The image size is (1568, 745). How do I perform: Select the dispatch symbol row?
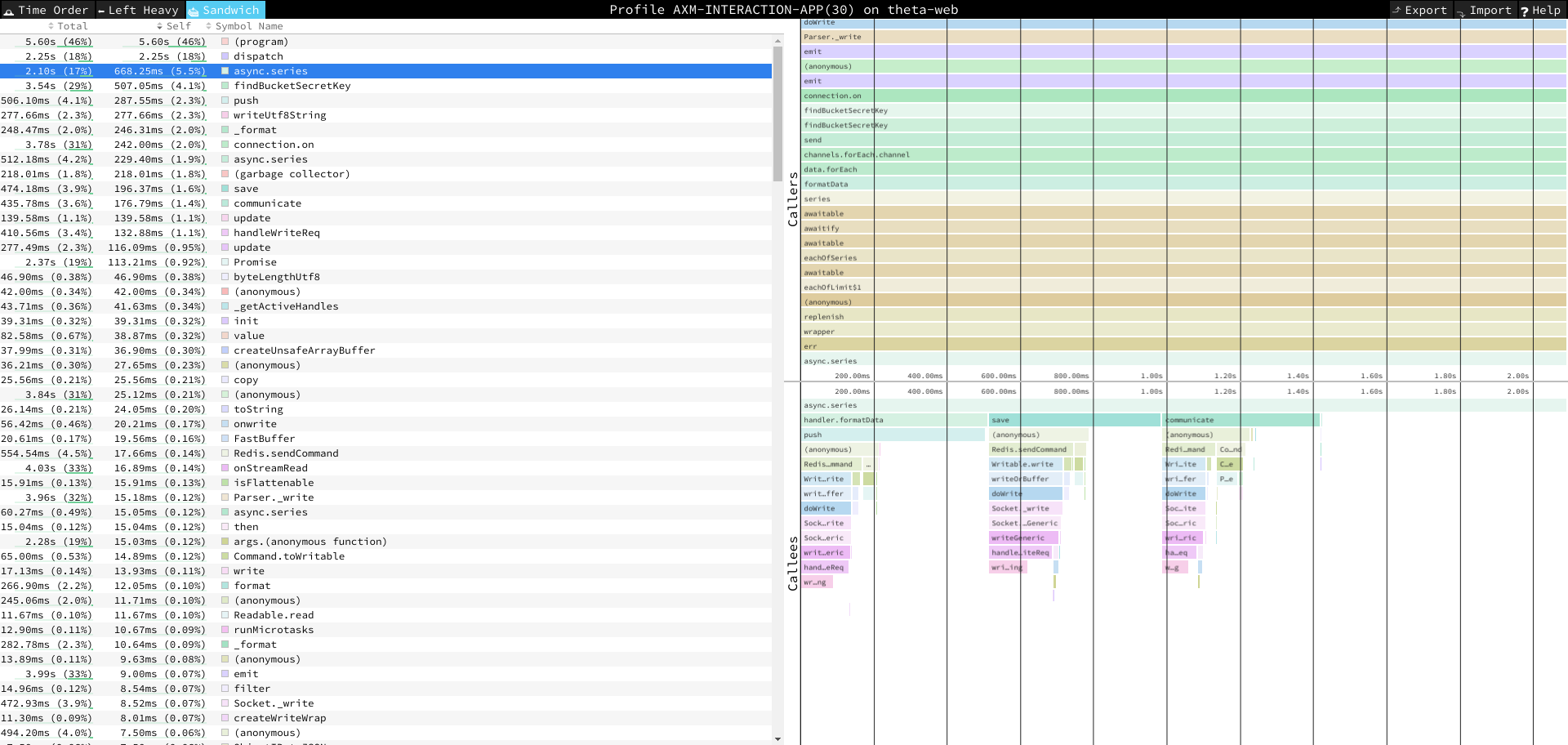(x=385, y=56)
